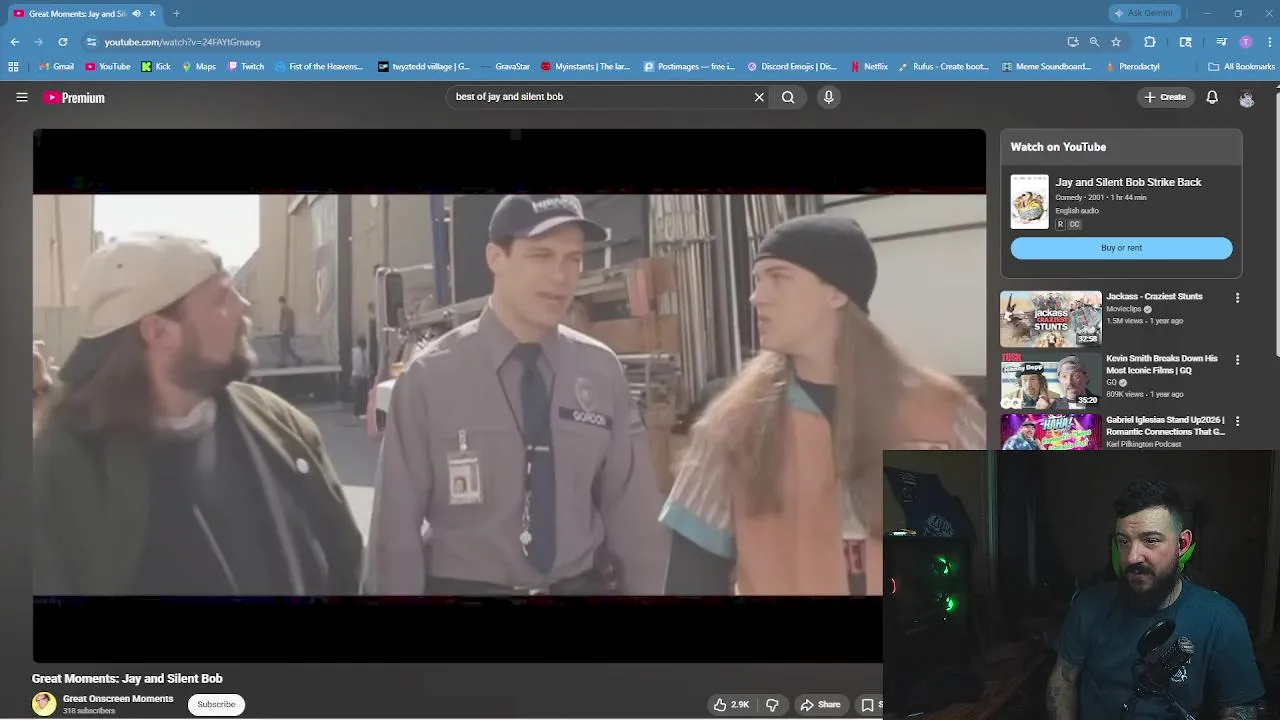
Task: Open Gabriel Iglesias Stand Up video thumbnail
Action: [1051, 433]
